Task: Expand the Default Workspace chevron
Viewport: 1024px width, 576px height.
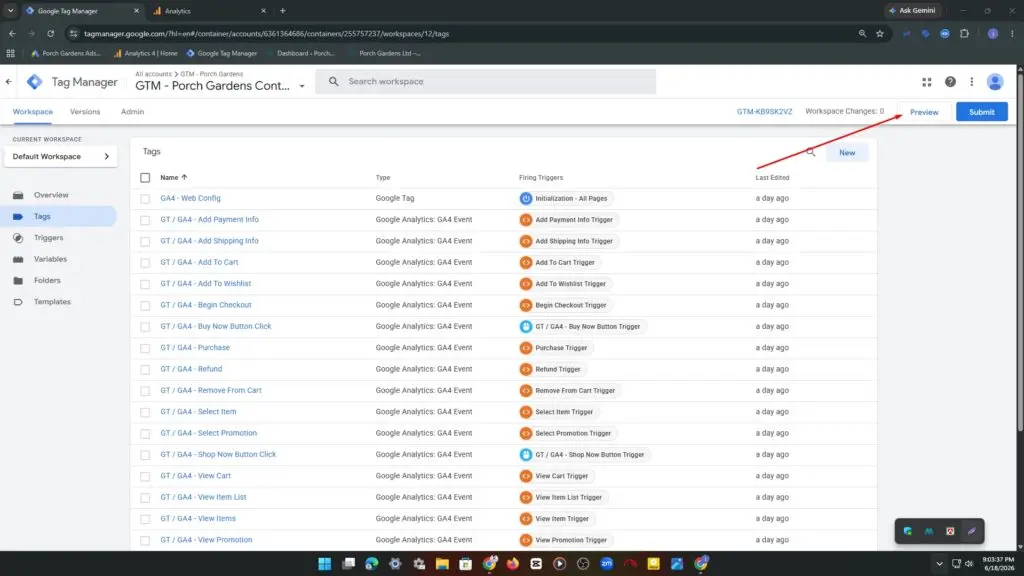Action: pos(106,157)
